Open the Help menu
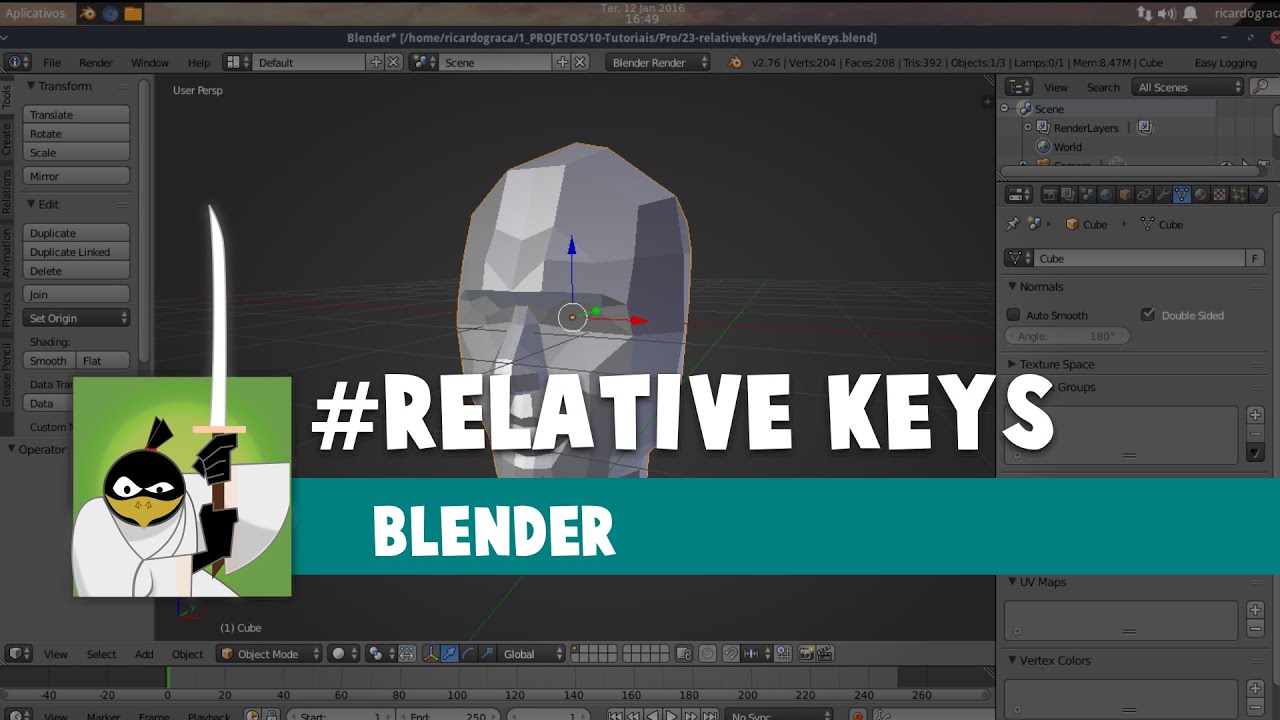Image resolution: width=1280 pixels, height=720 pixels. point(199,62)
